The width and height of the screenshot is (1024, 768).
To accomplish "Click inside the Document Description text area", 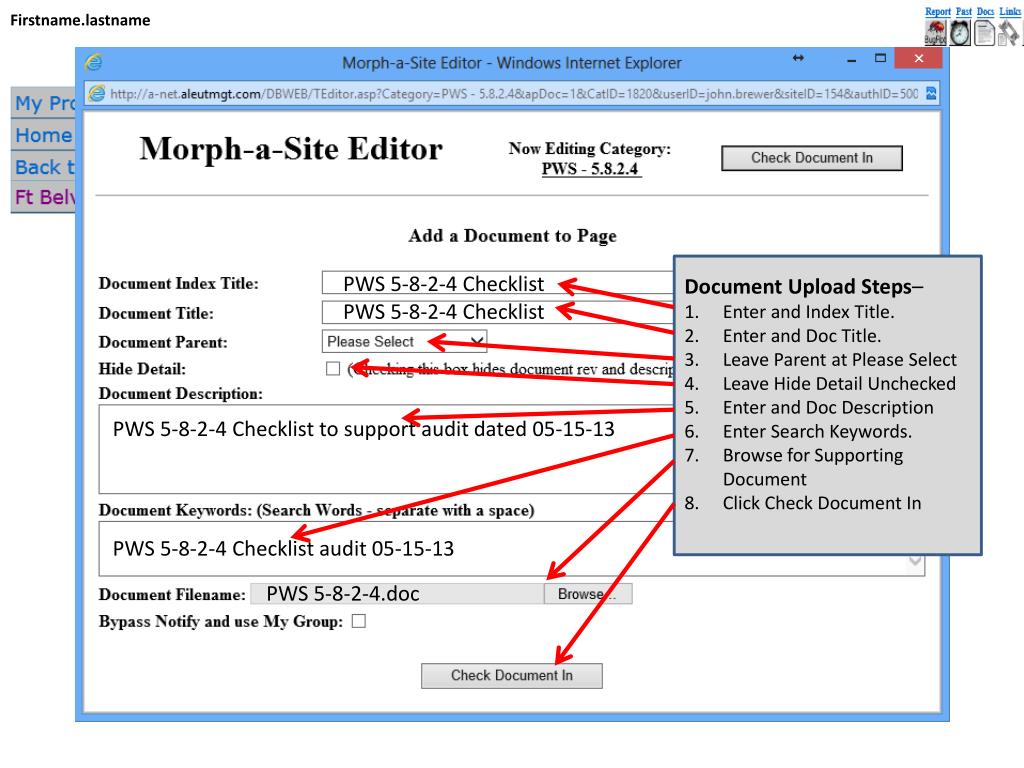I will point(386,449).
